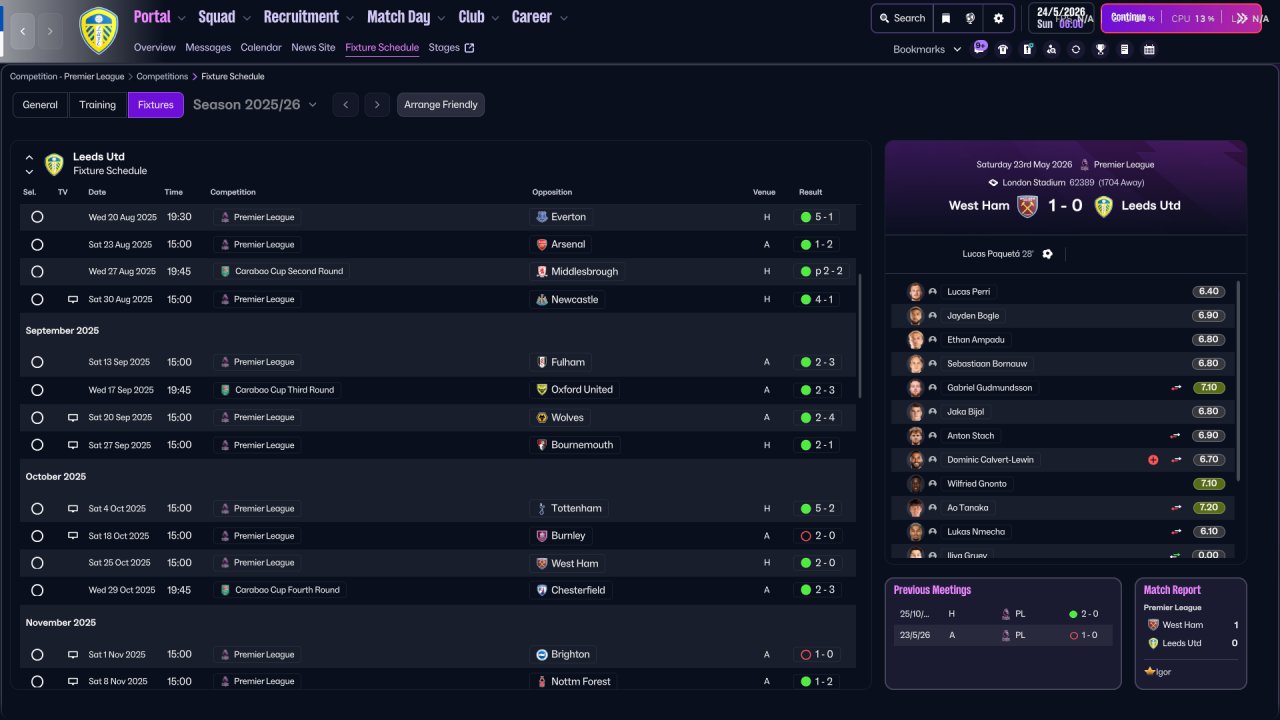Open the Overview tab
This screenshot has width=1280, height=720.
click(154, 47)
